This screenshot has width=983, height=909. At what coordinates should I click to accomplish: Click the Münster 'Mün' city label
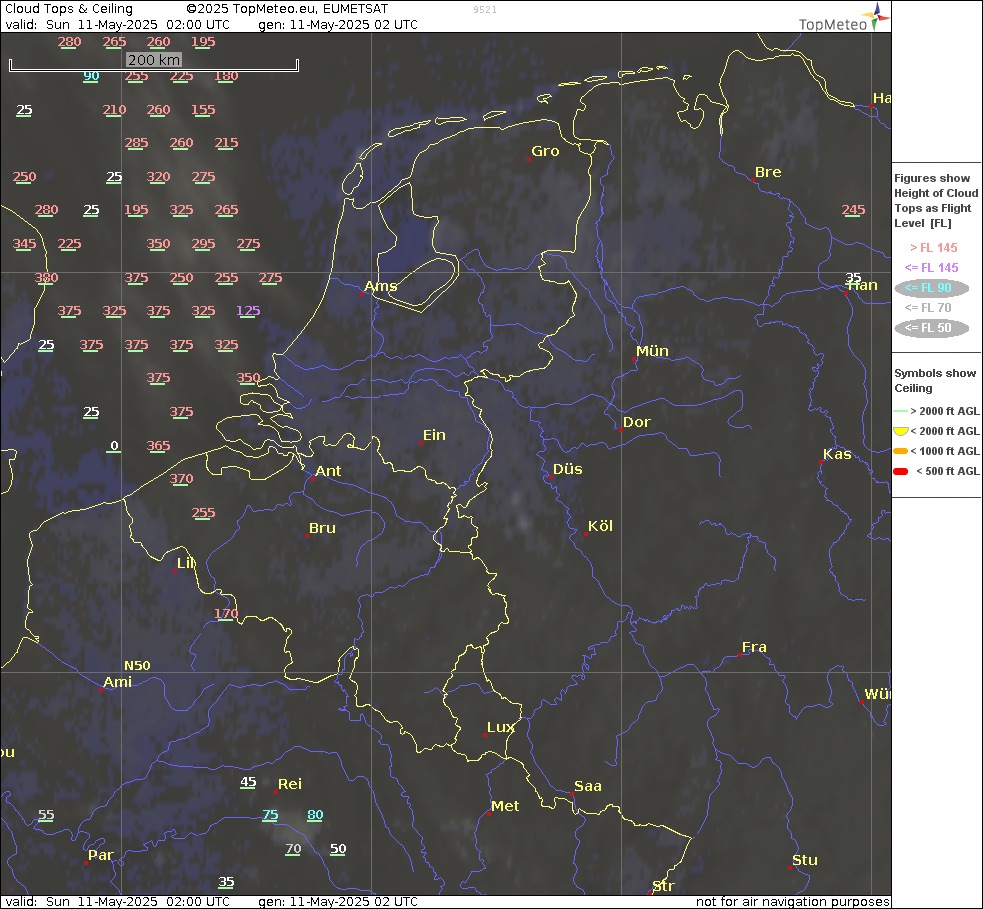pyautogui.click(x=652, y=351)
